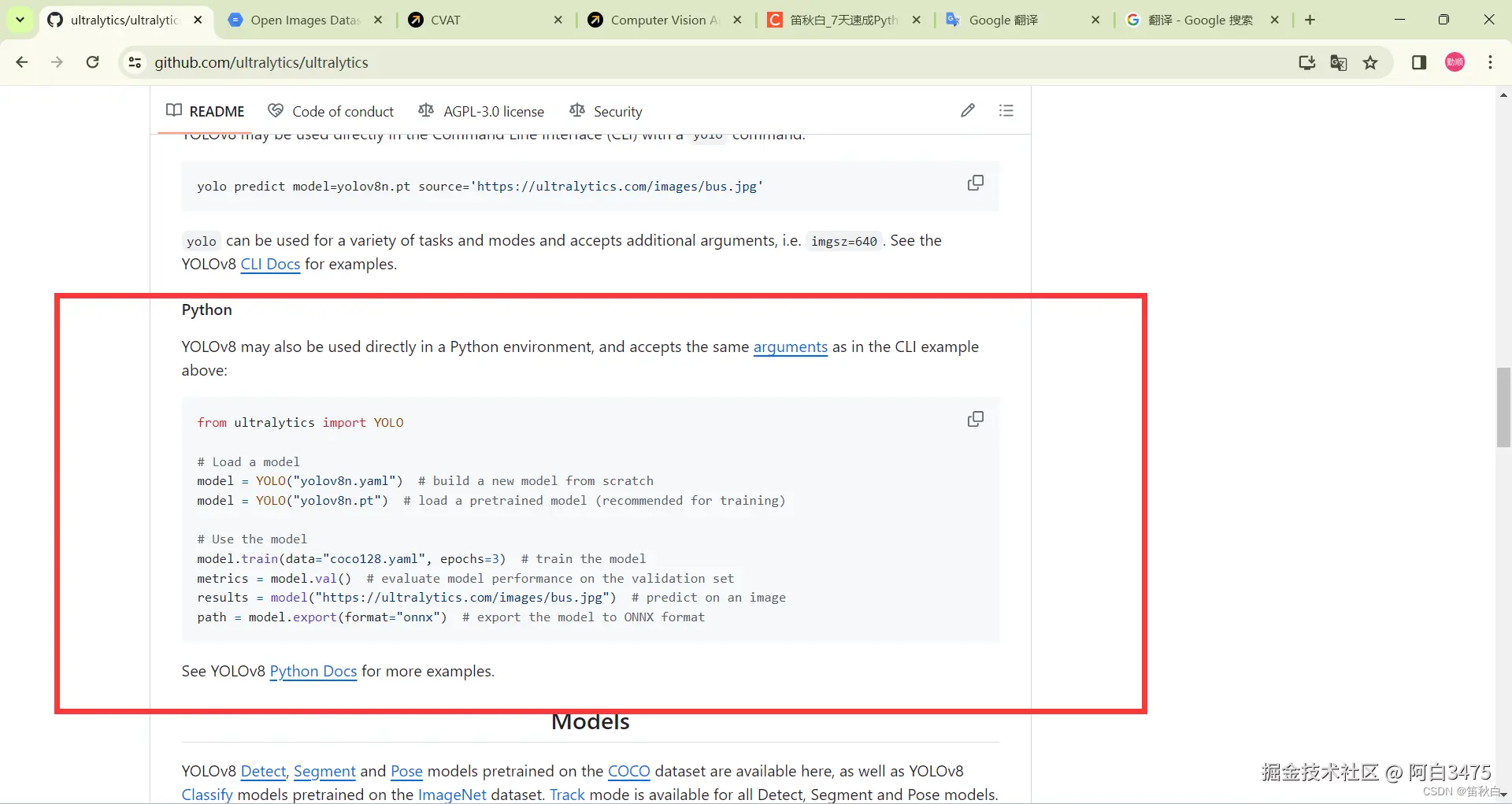Open the ImageNet dataset link

[452, 795]
